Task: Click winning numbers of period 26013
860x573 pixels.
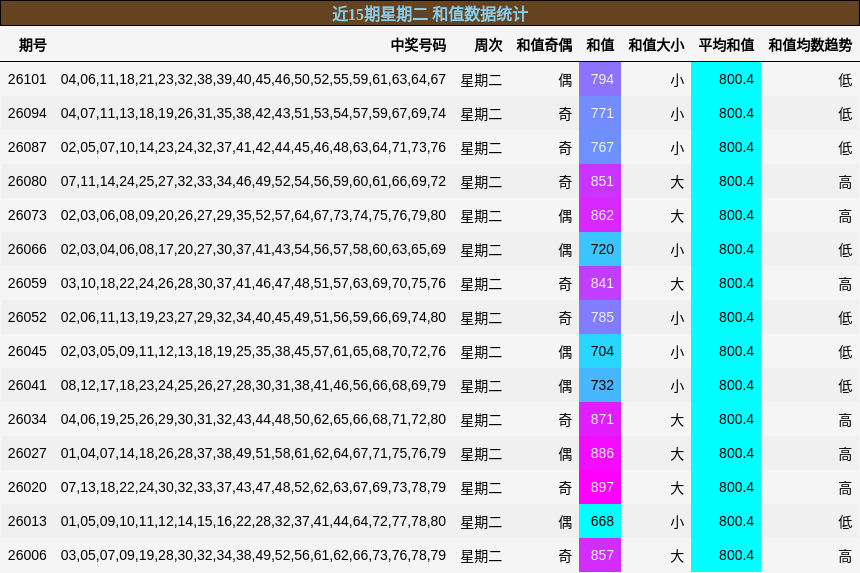Action: pos(253,521)
